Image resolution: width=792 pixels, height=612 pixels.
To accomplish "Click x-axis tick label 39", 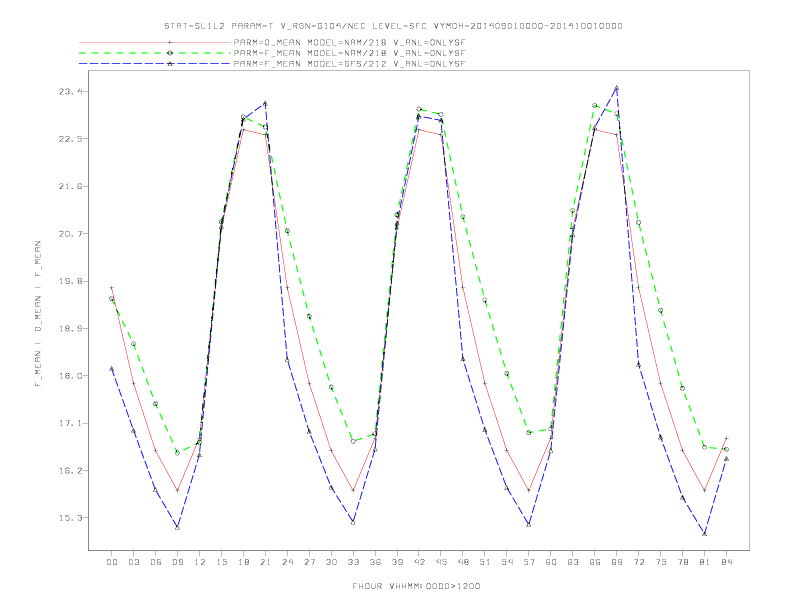I will click(397, 562).
